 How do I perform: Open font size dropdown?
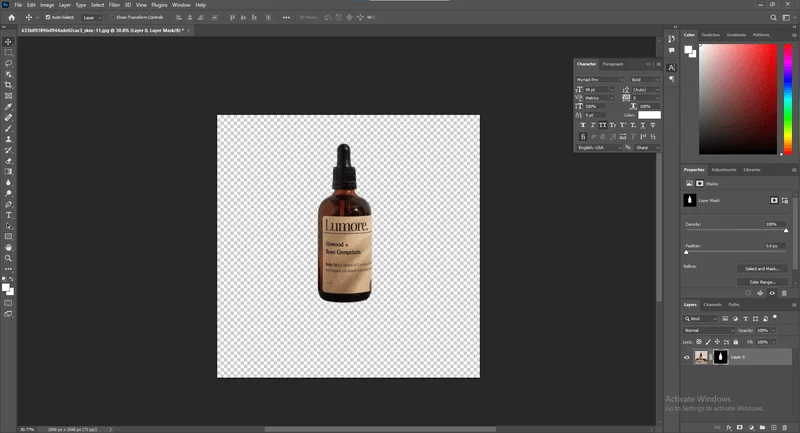(x=612, y=90)
